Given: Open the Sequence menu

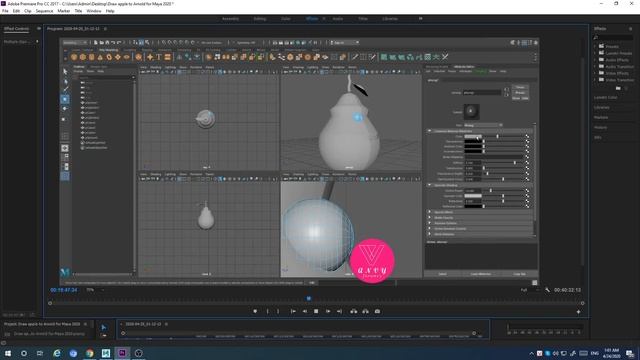Looking at the screenshot, I should [44, 11].
